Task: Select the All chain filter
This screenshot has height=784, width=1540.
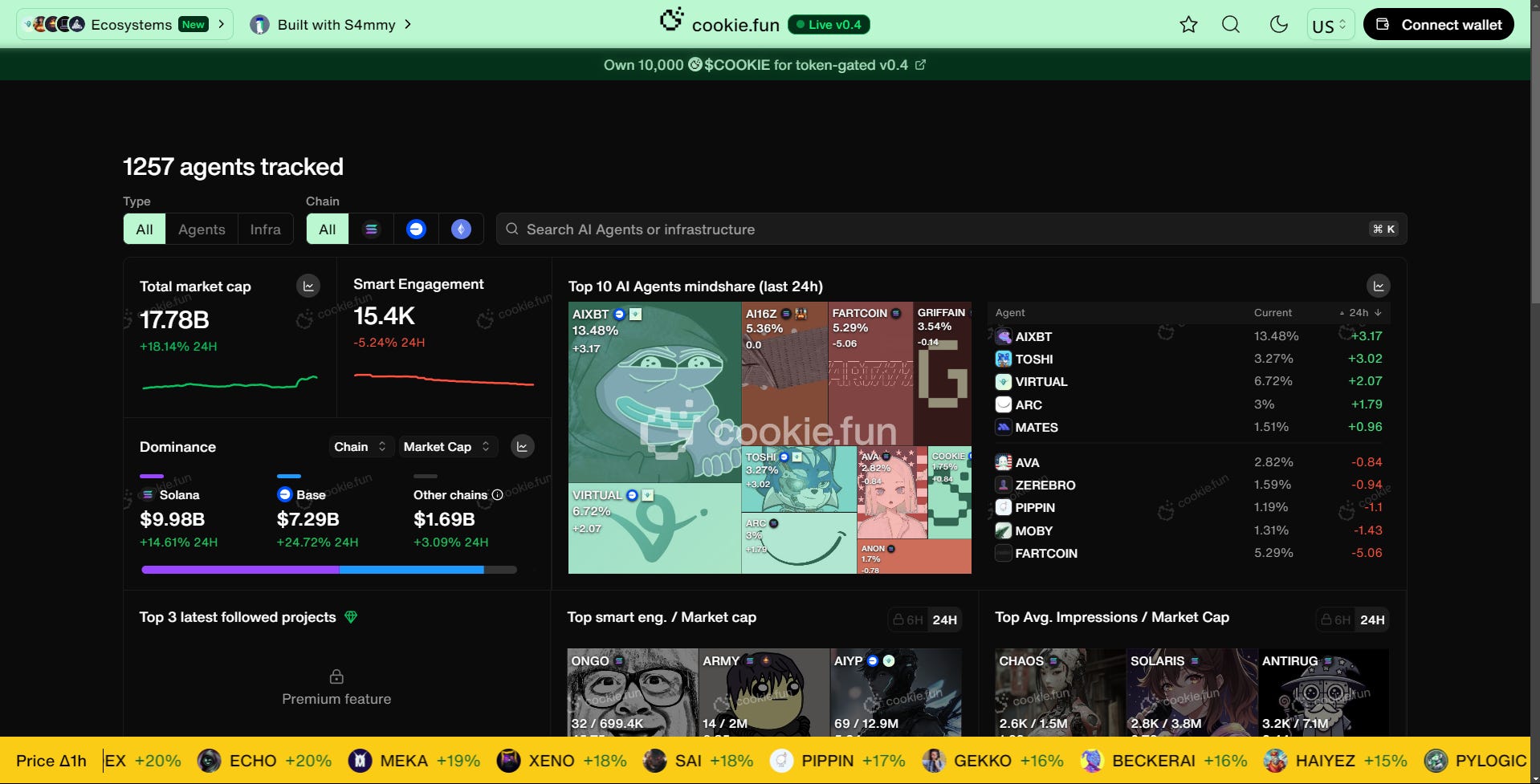Action: 328,230
